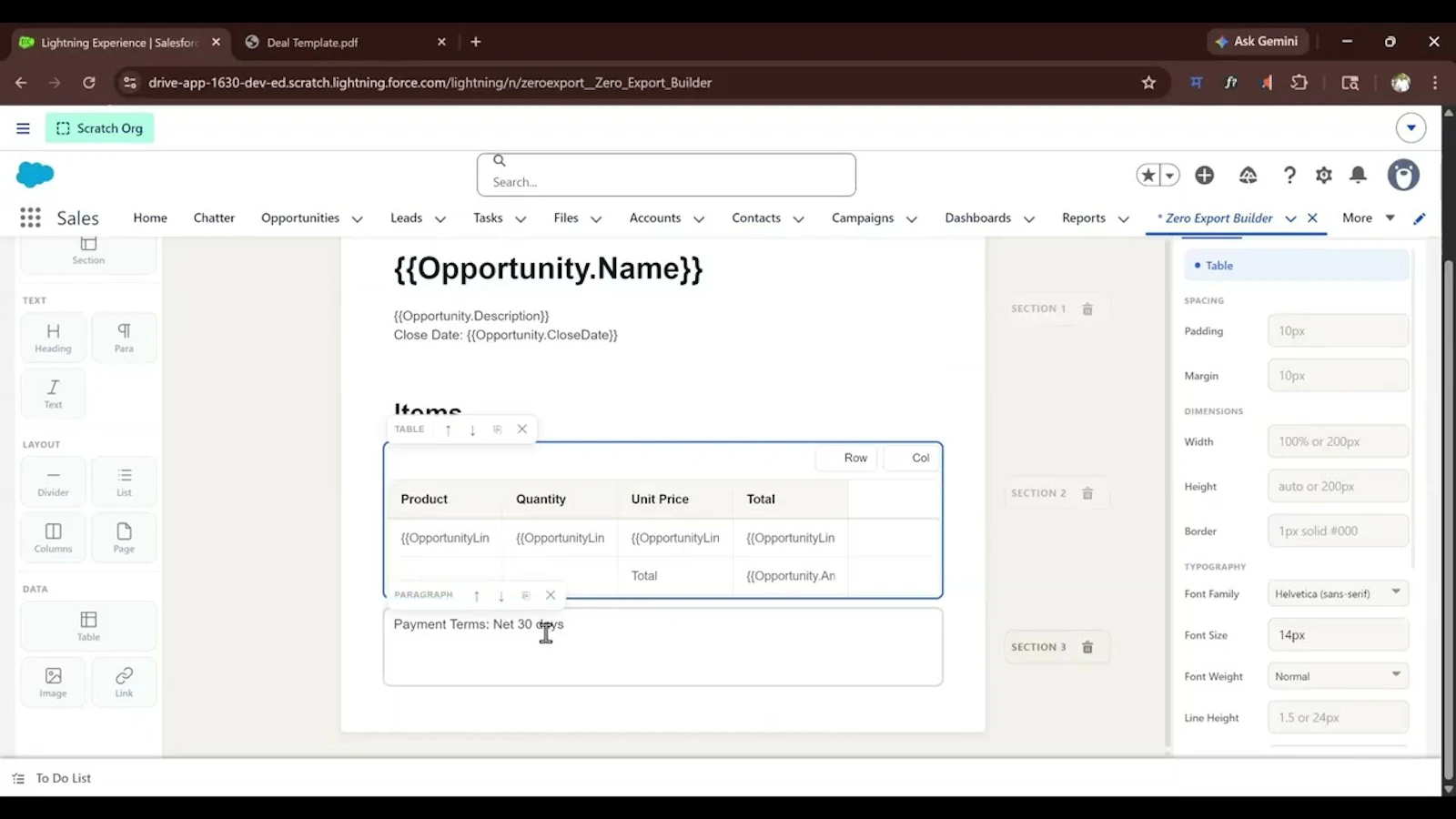Viewport: 1456px width, 819px height.
Task: Switch to the Deal Template.pdf browser tab
Action: coord(344,42)
